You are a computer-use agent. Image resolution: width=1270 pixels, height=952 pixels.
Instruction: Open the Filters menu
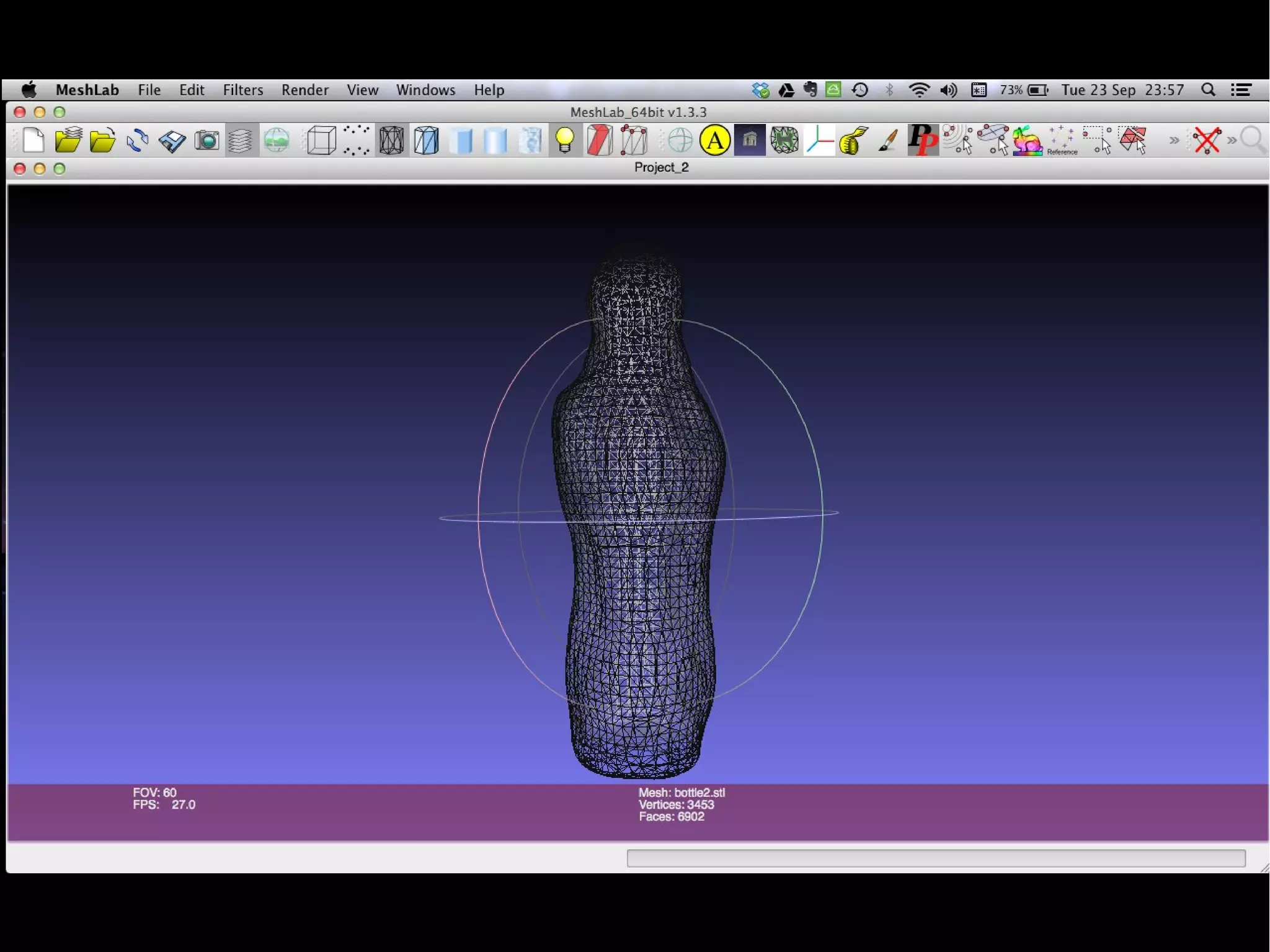tap(242, 90)
